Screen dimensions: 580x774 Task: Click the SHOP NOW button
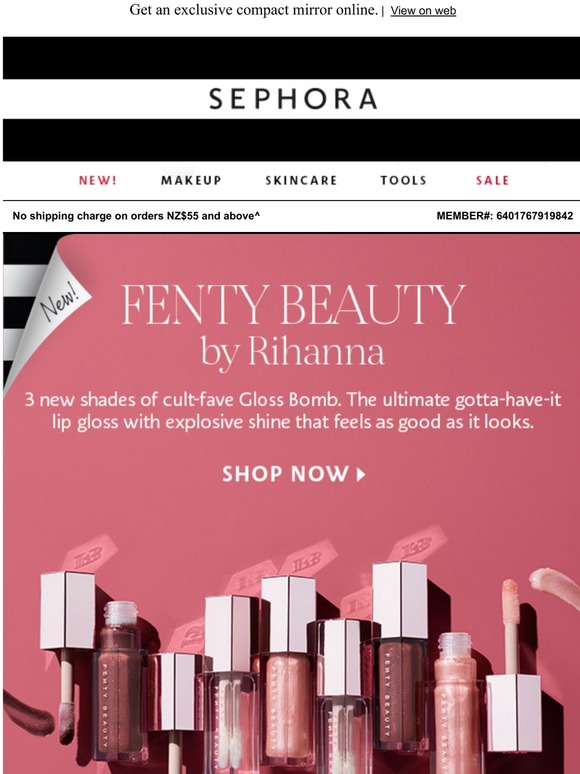(x=293, y=474)
